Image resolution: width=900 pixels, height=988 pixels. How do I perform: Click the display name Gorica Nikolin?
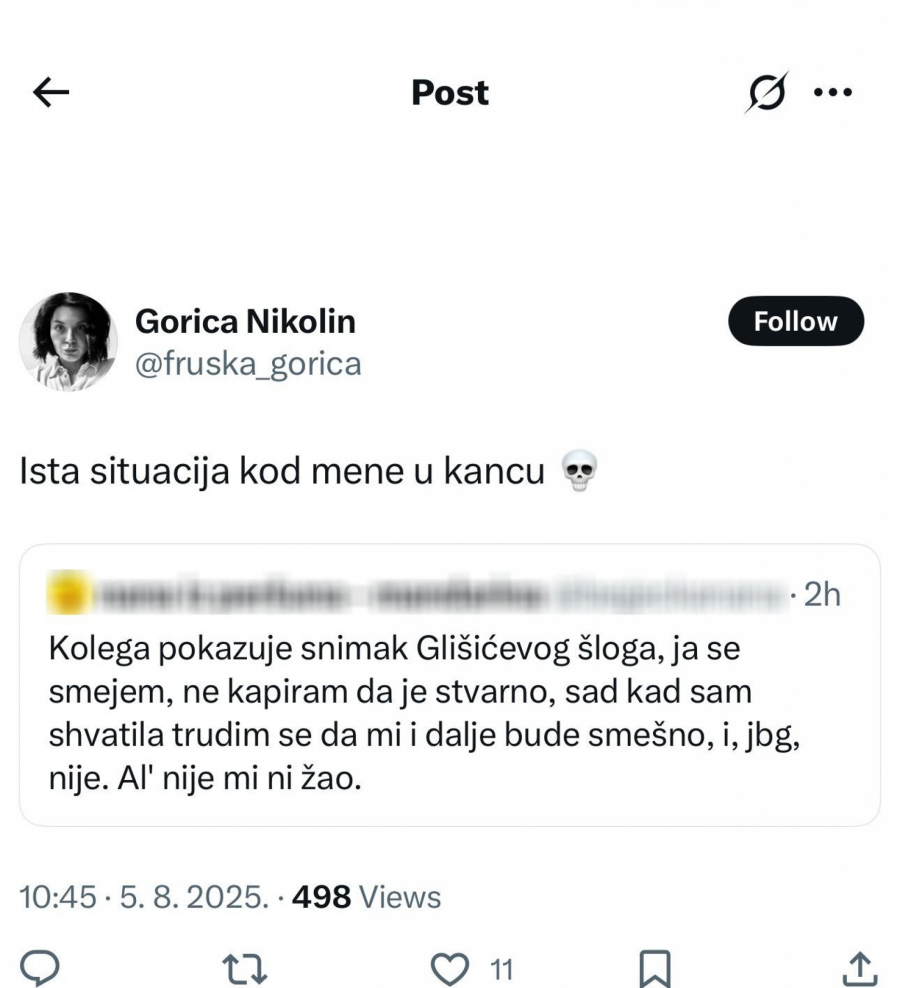pos(246,321)
